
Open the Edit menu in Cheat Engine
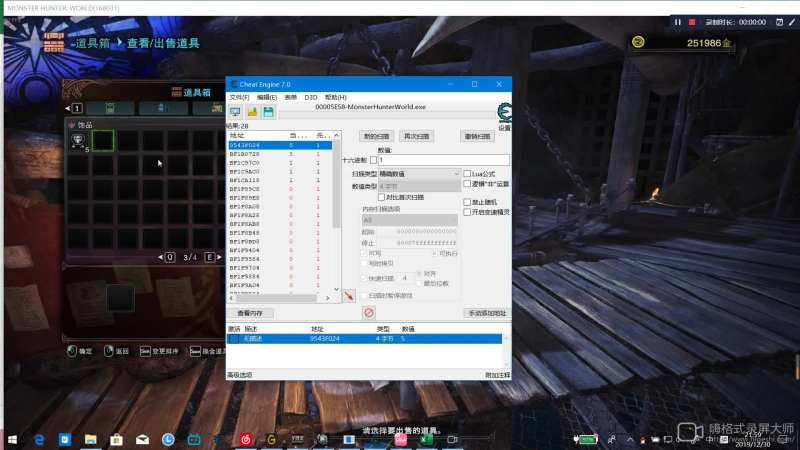[266, 97]
